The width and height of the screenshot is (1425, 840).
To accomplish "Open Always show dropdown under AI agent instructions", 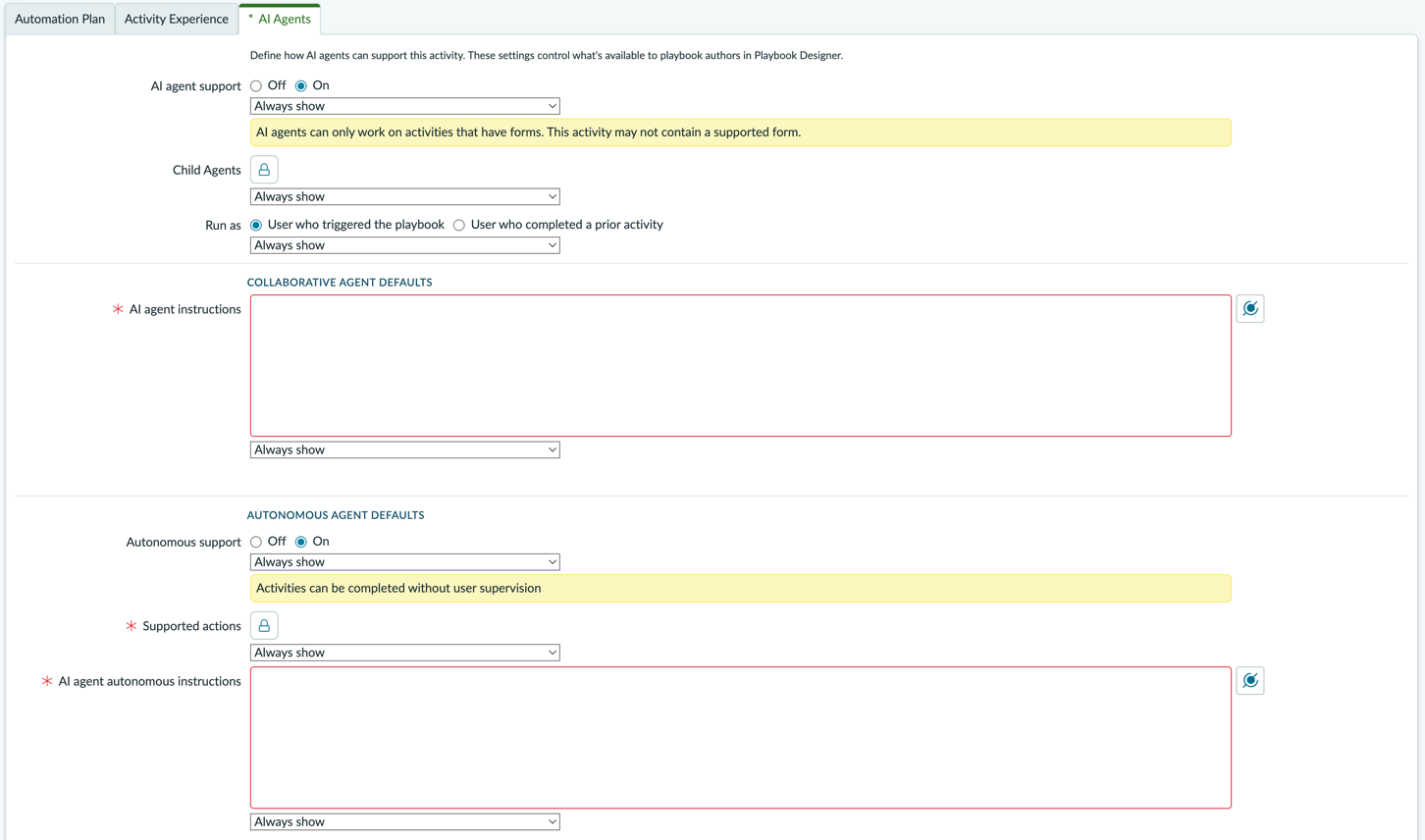I will (404, 449).
